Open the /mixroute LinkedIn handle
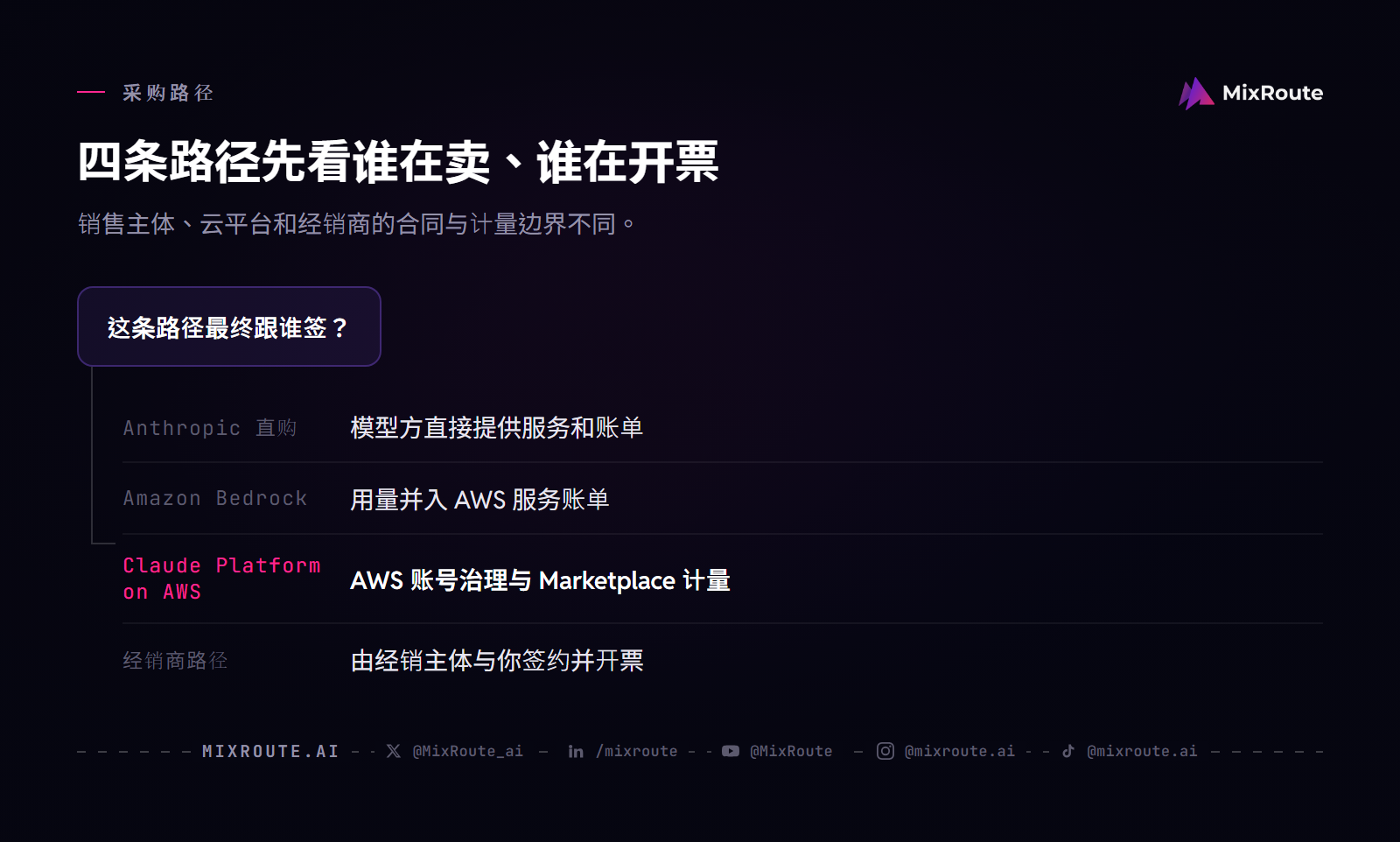1400x842 pixels. pyautogui.click(x=637, y=751)
